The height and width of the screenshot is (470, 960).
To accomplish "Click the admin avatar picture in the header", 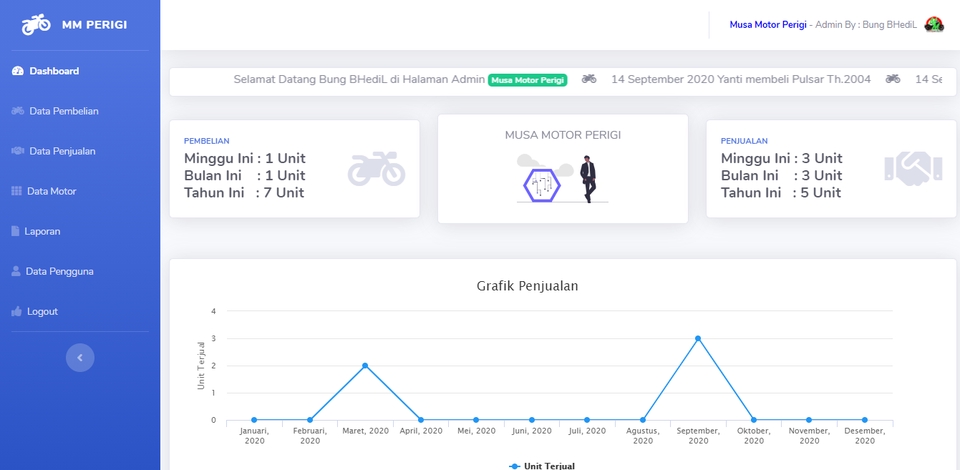I will [x=934, y=25].
